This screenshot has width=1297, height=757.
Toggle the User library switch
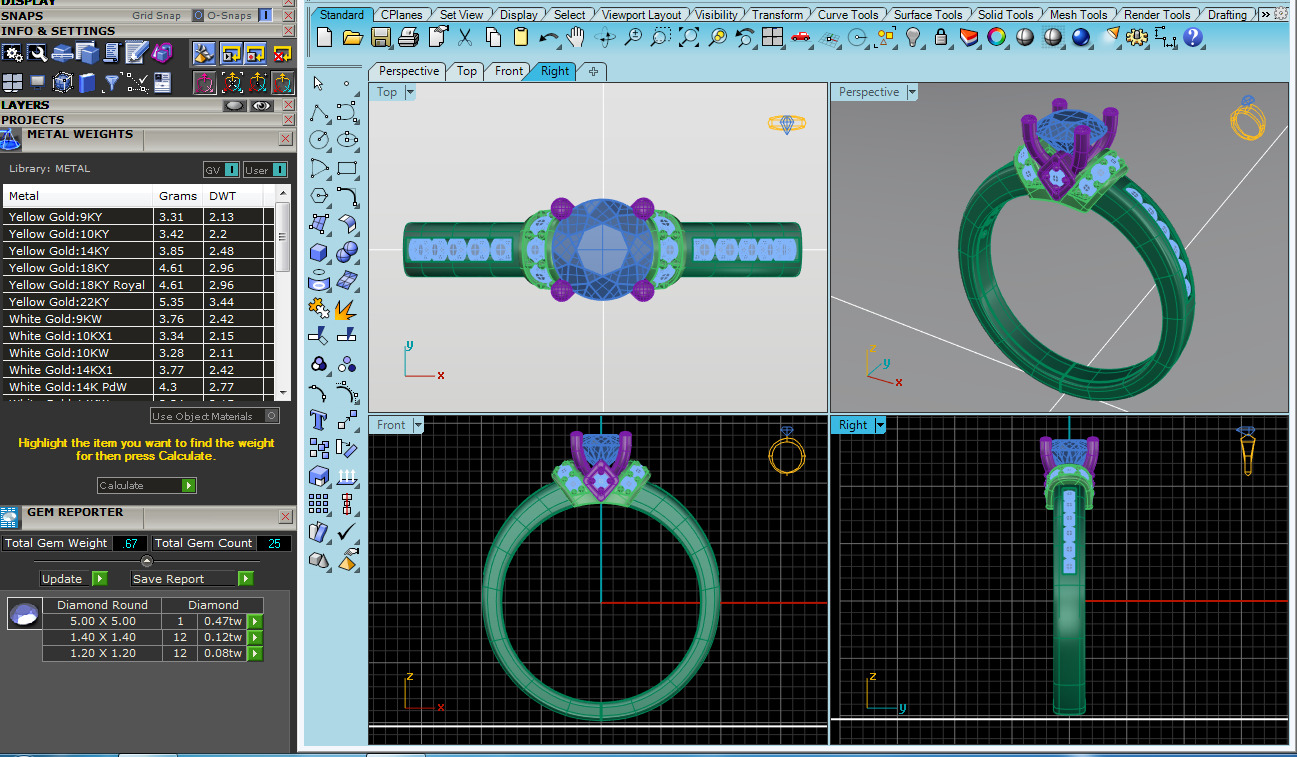tap(265, 170)
